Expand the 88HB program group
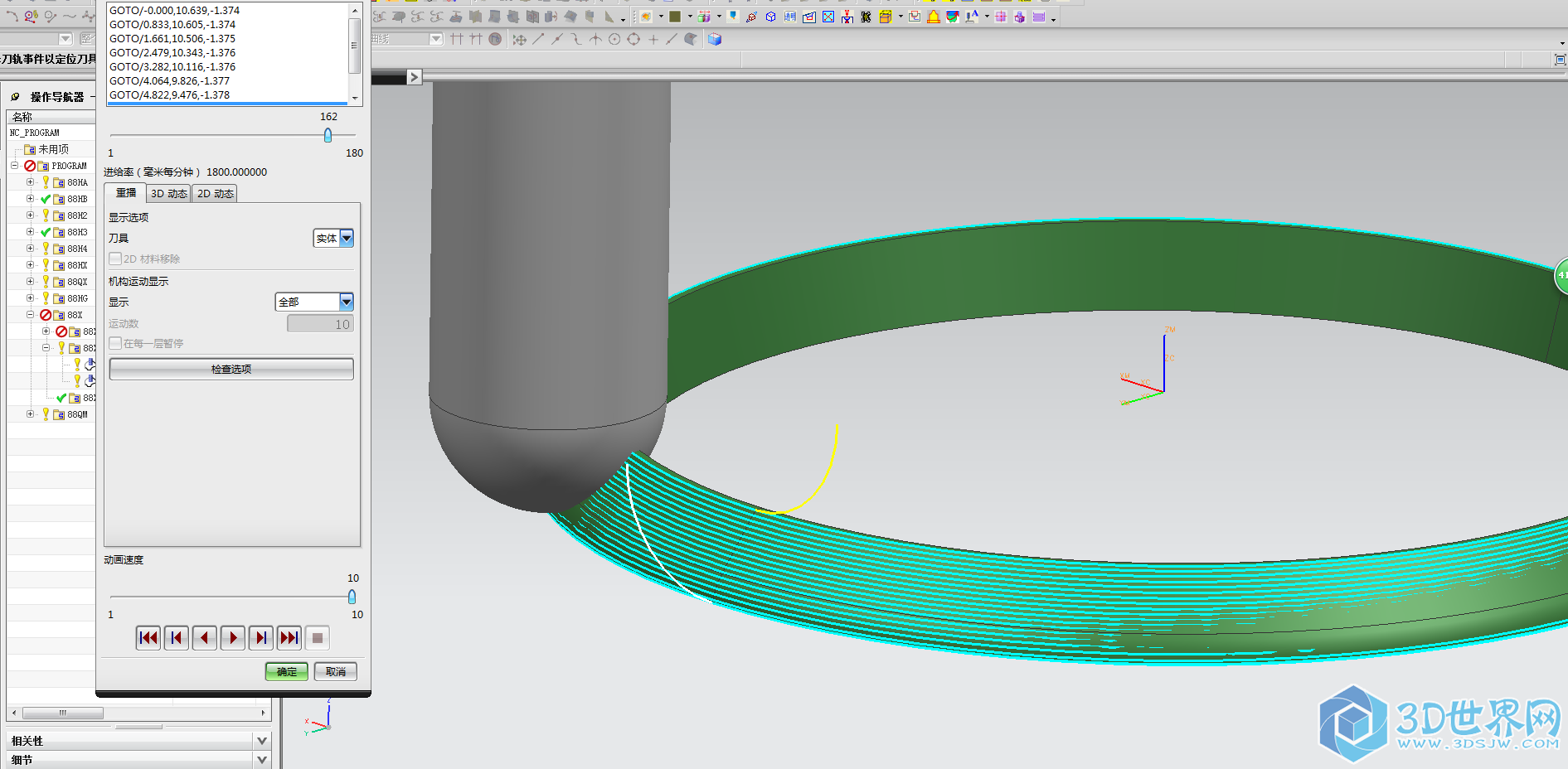 click(x=30, y=199)
